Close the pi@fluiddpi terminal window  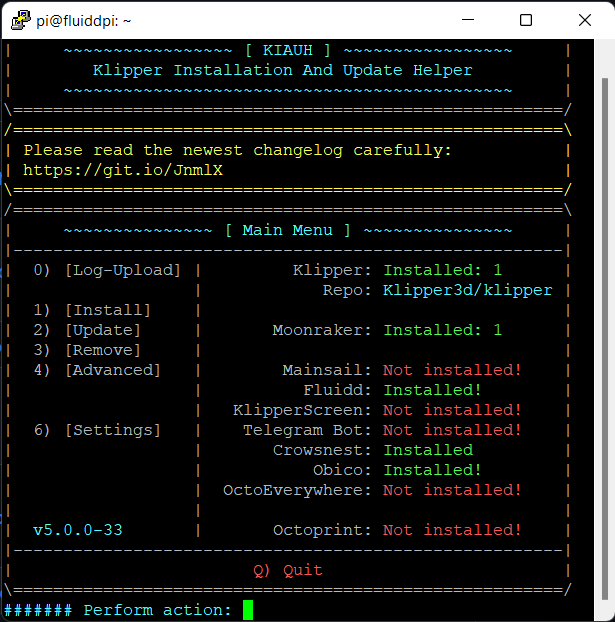pos(584,20)
